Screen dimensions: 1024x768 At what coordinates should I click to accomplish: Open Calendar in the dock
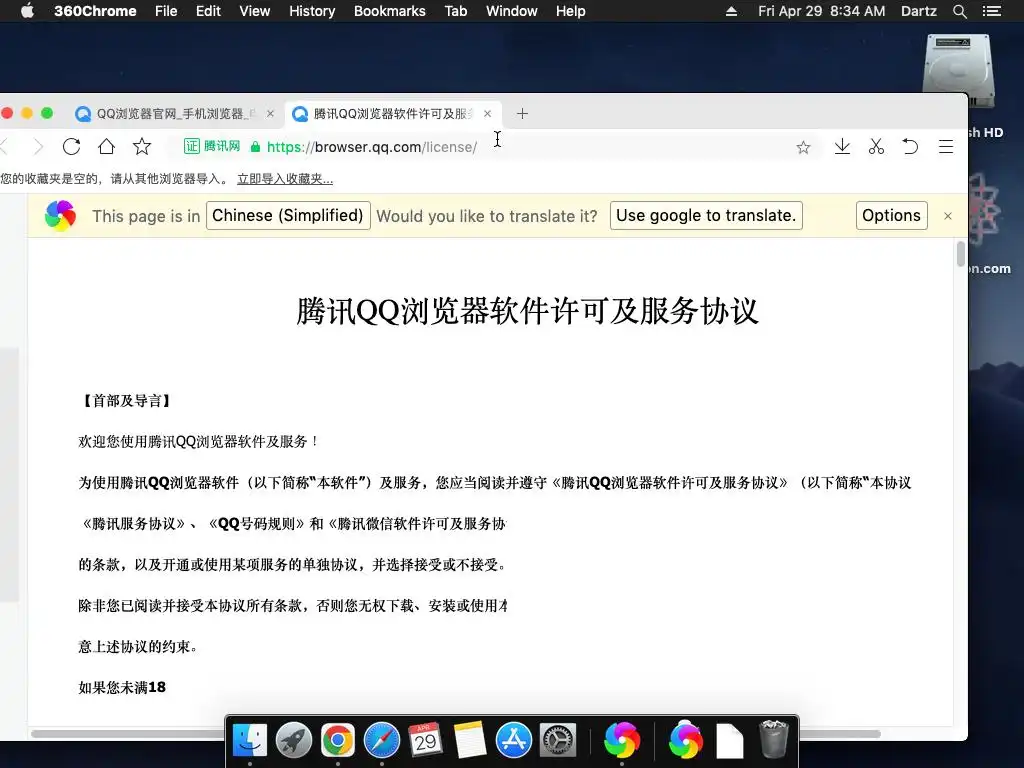(426, 741)
